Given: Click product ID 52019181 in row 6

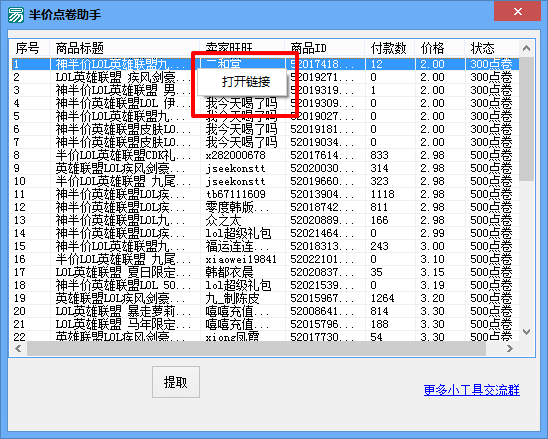Looking at the screenshot, I should (322, 129).
